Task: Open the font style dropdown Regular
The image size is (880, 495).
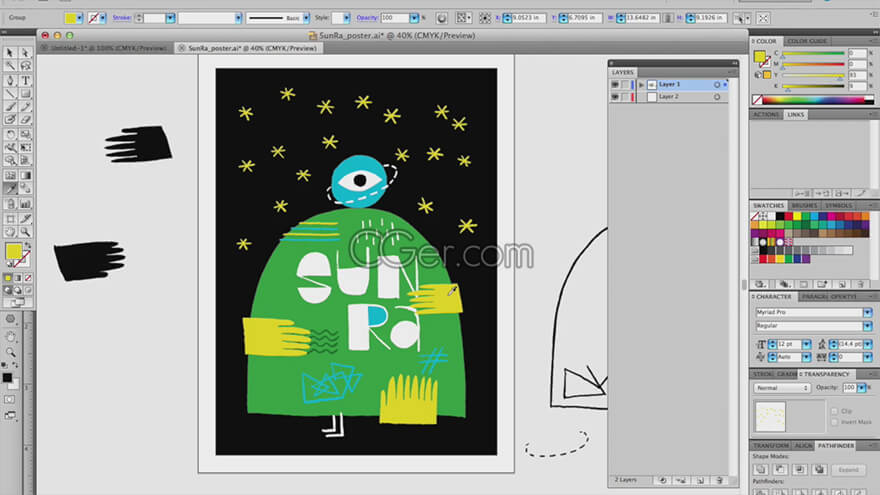Action: pyautogui.click(x=867, y=326)
